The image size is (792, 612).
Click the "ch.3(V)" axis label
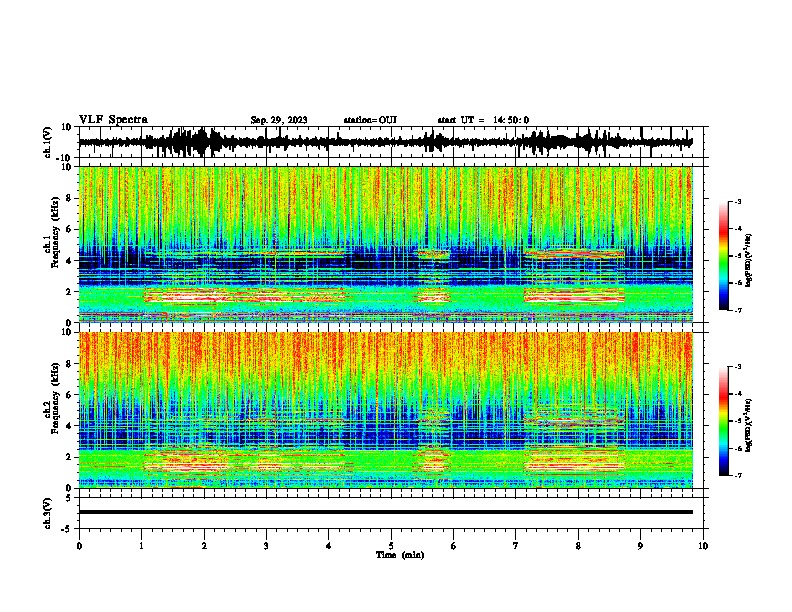48,514
